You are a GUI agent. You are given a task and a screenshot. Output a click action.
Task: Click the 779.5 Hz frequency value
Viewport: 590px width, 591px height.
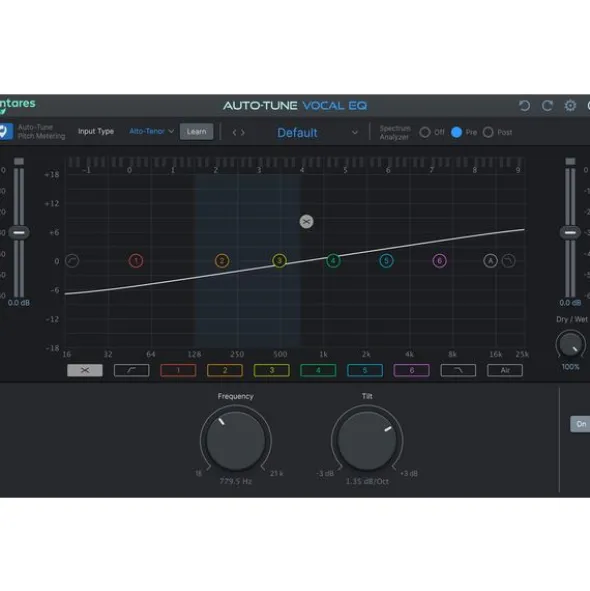pyautogui.click(x=236, y=481)
